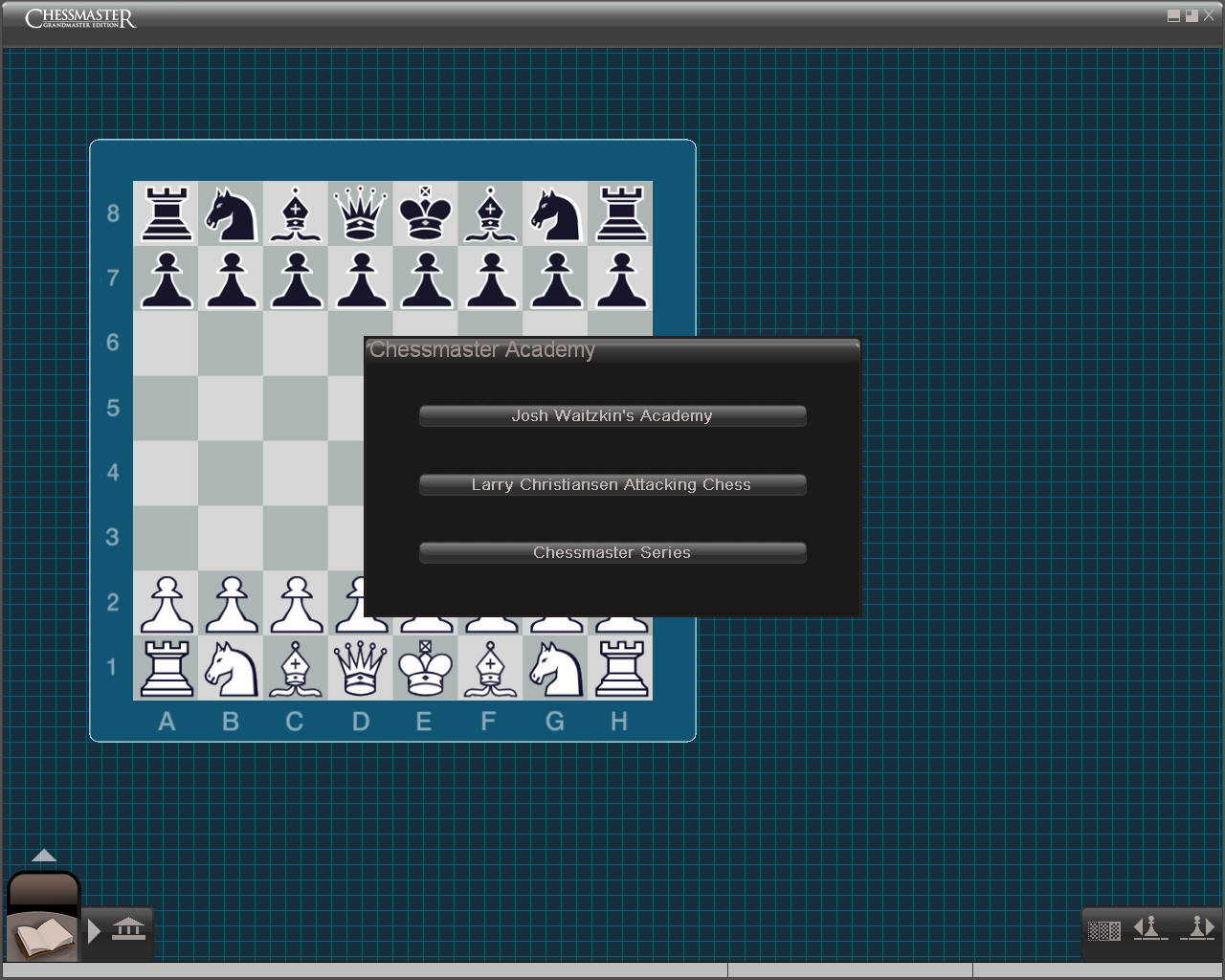Minimize the Chessmaster window

(x=1173, y=16)
